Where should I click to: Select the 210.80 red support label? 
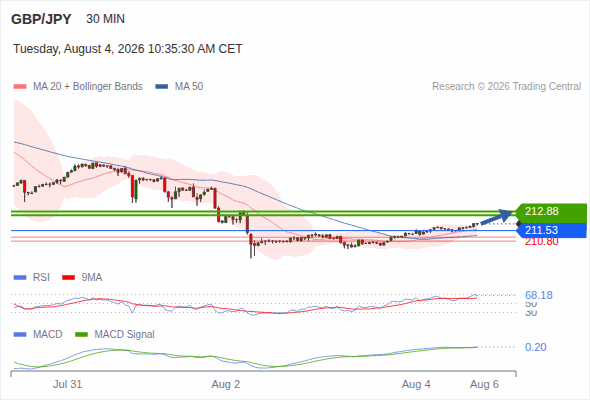click(x=541, y=242)
